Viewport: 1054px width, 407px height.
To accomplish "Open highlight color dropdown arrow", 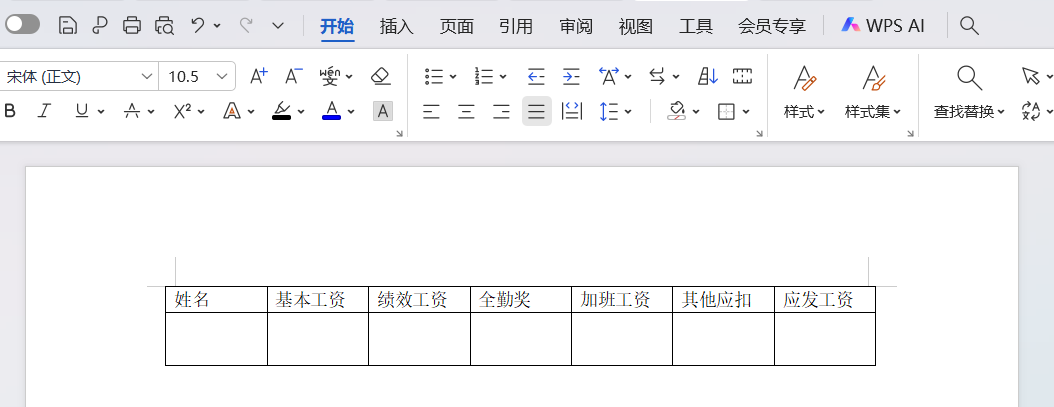I will (300, 112).
